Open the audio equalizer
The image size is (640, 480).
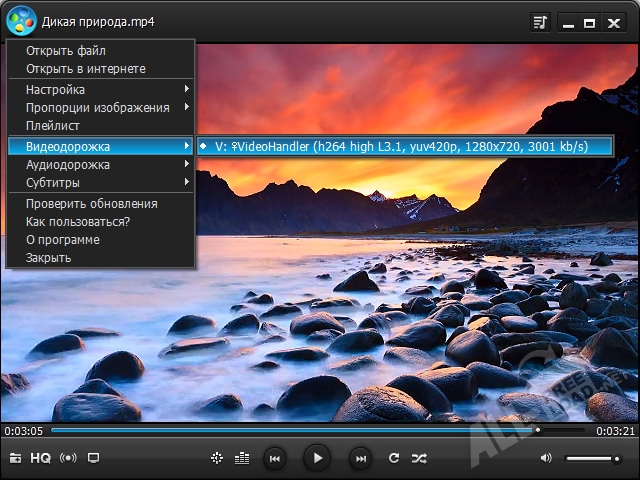(242, 458)
